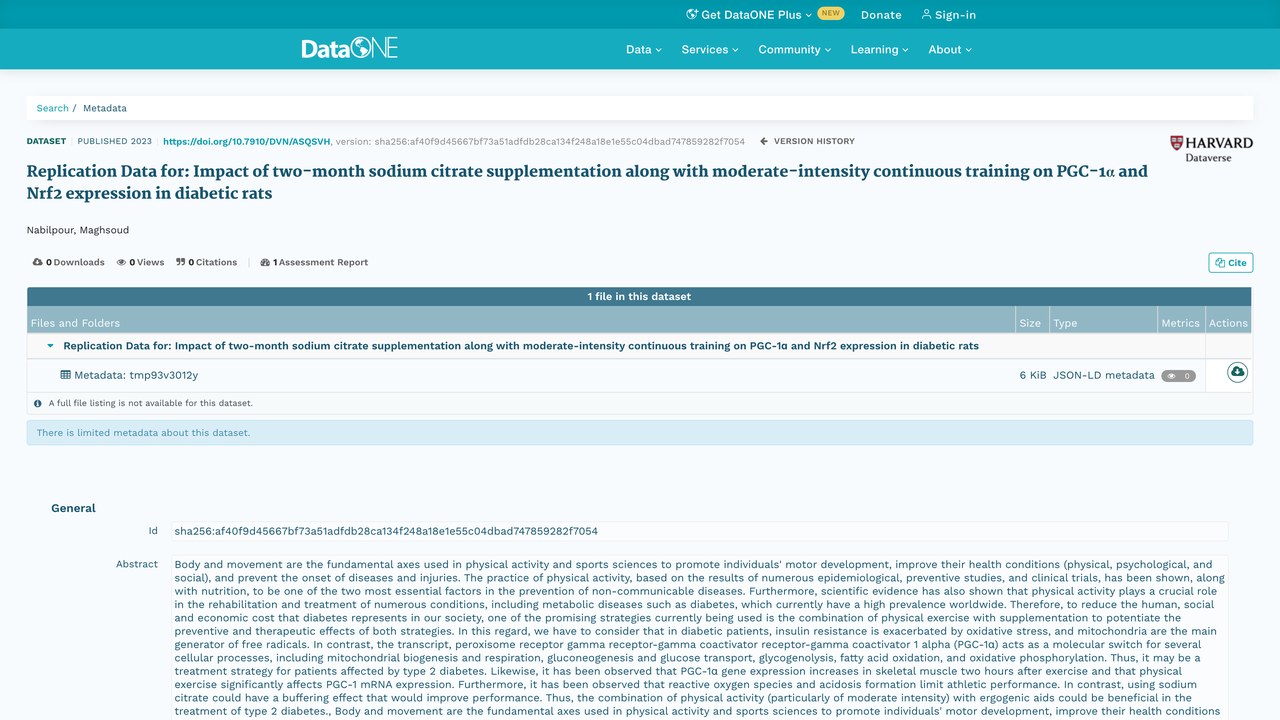This screenshot has width=1280, height=720.
Task: Click the Size column header
Action: tap(1030, 323)
